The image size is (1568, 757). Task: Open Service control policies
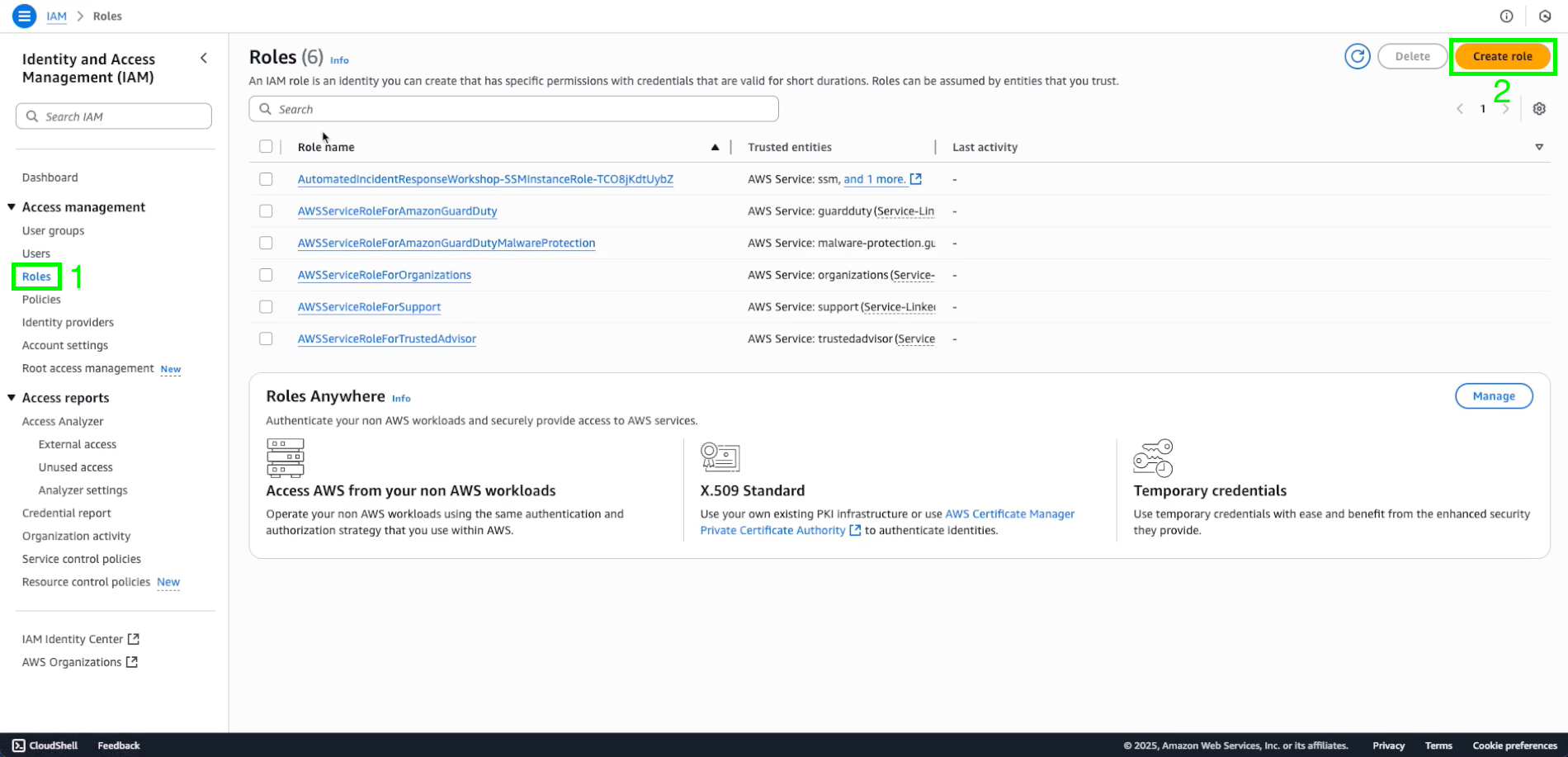coord(82,559)
